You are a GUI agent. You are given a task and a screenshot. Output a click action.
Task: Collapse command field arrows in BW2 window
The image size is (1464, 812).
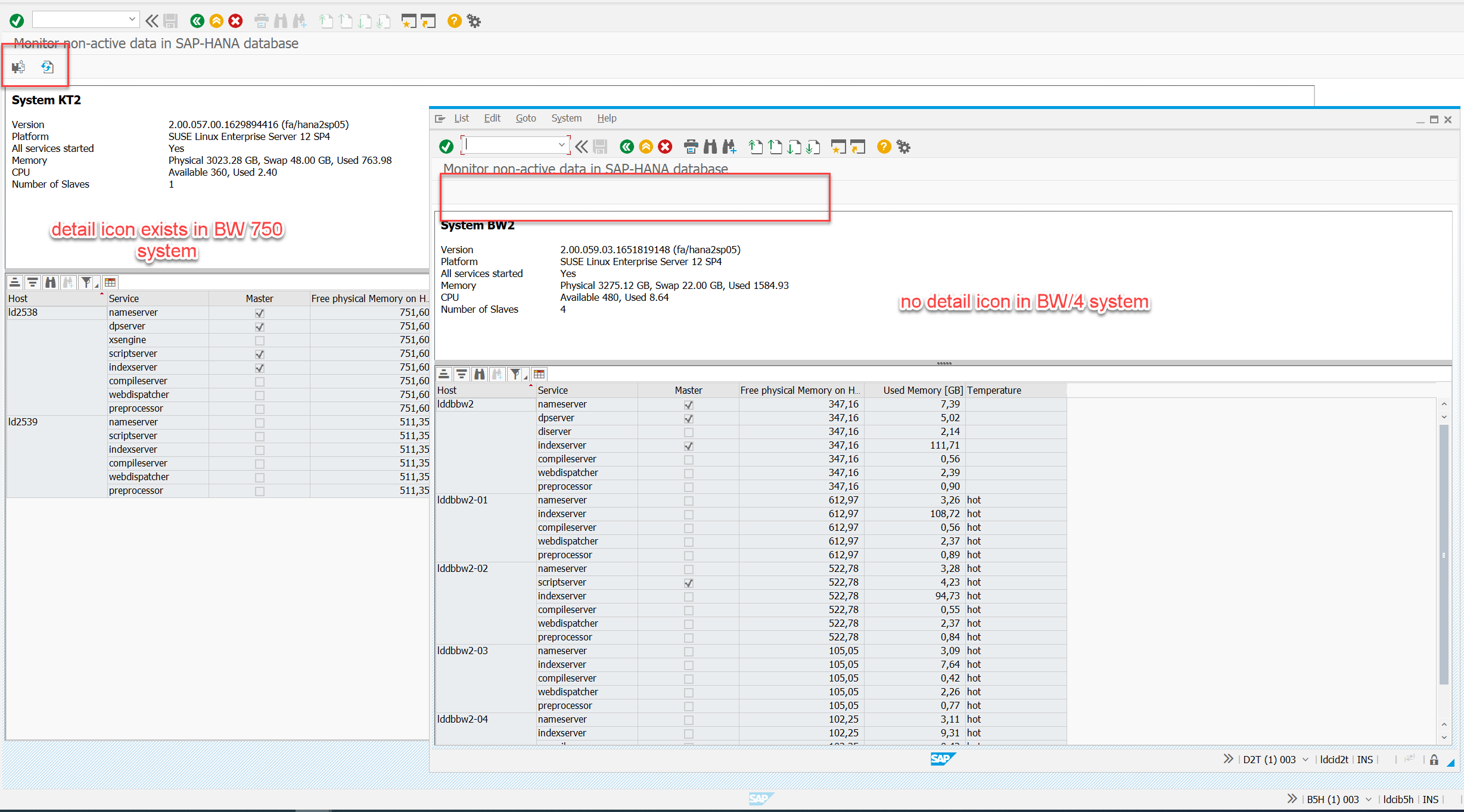[x=582, y=147]
